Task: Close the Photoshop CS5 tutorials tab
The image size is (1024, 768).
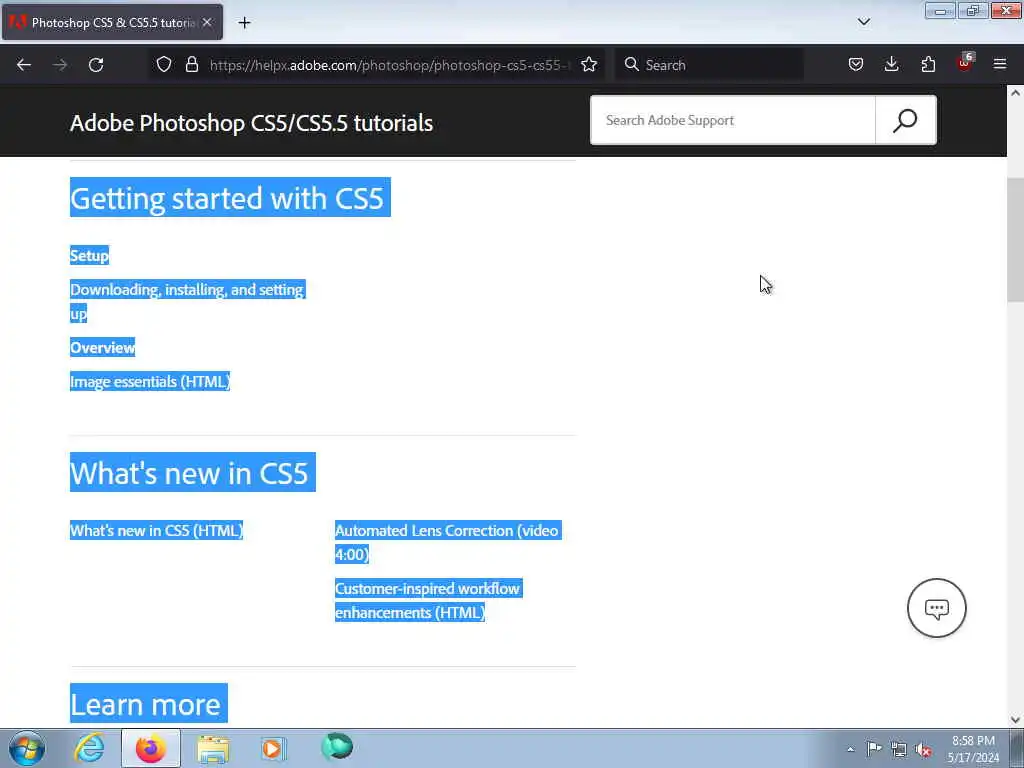Action: point(207,22)
